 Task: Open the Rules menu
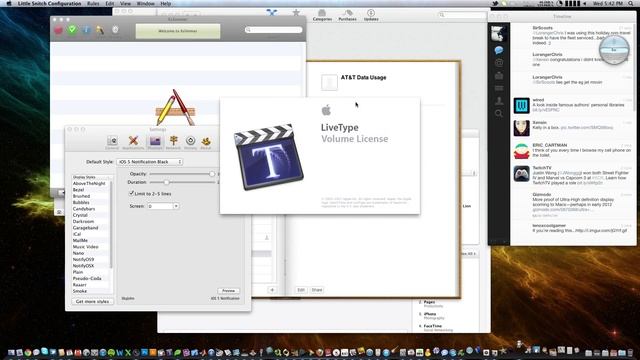pyautogui.click(x=93, y=3)
